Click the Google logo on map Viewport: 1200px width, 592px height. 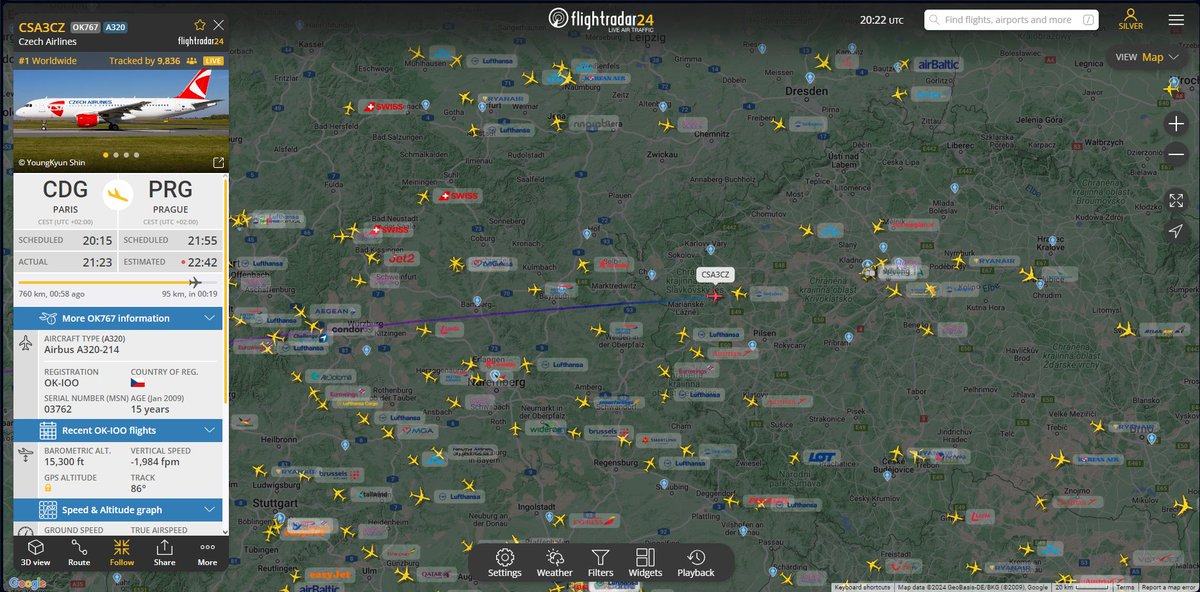pyautogui.click(x=26, y=584)
